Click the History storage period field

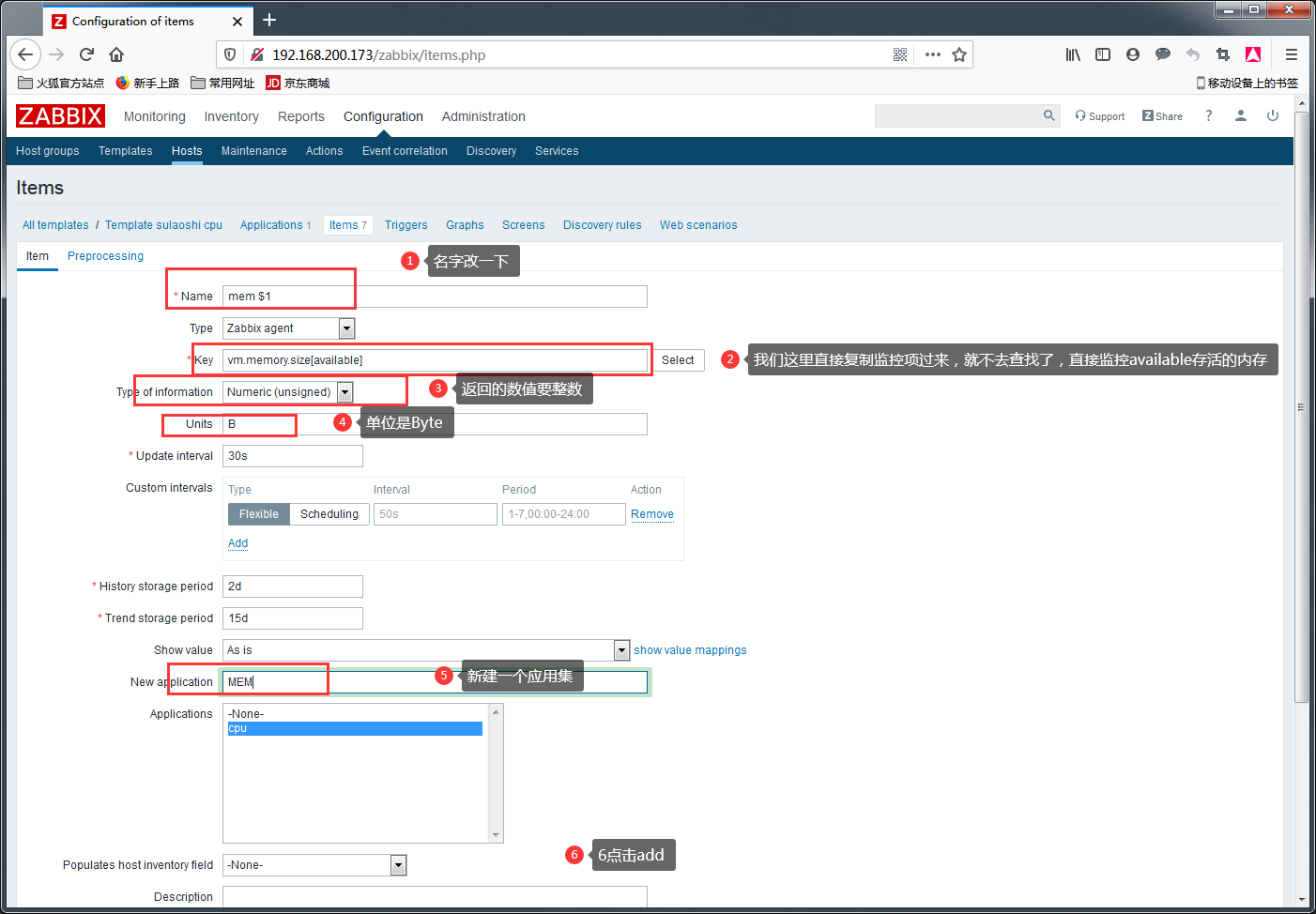tap(293, 586)
